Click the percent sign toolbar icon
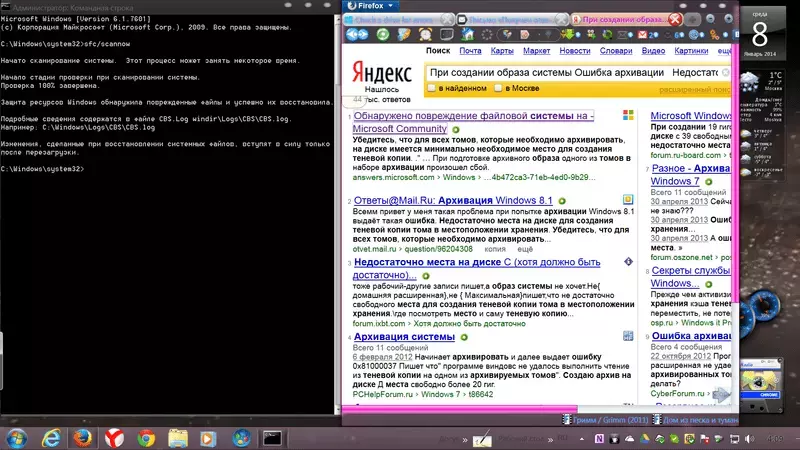800x450 pixels. point(714,35)
